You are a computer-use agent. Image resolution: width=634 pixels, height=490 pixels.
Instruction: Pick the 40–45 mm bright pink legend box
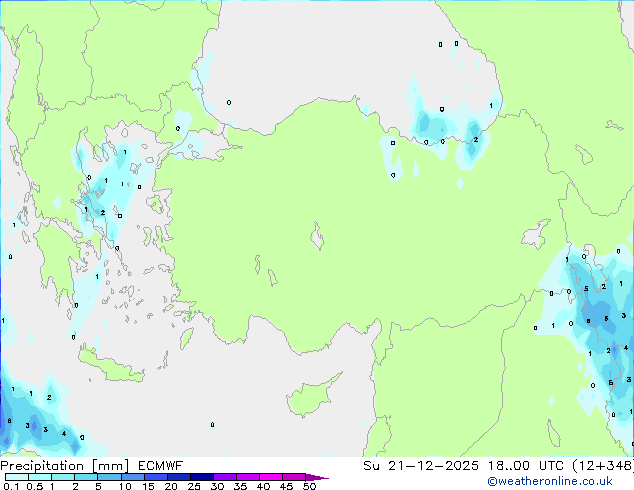pos(271,477)
